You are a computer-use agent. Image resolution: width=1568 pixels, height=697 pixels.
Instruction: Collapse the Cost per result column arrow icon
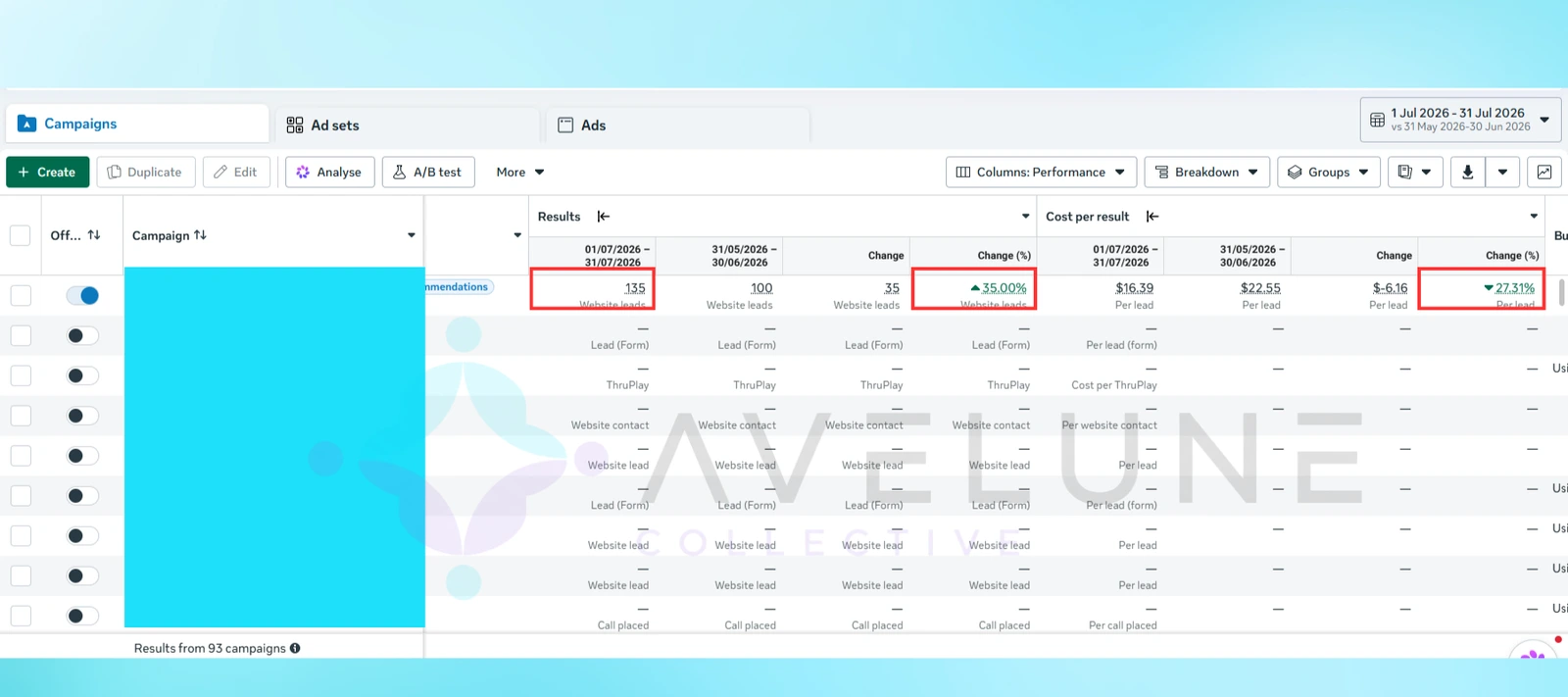pos(1152,217)
